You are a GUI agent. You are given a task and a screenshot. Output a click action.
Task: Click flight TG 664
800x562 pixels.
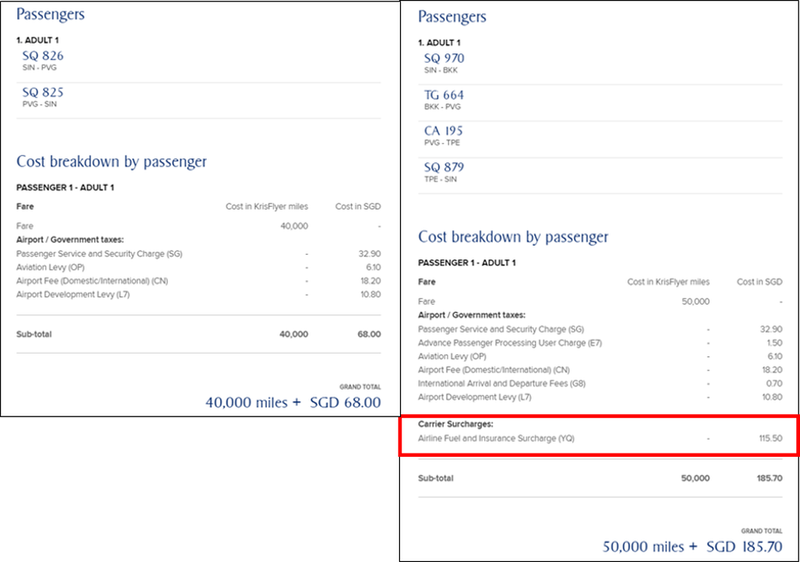pyautogui.click(x=444, y=95)
